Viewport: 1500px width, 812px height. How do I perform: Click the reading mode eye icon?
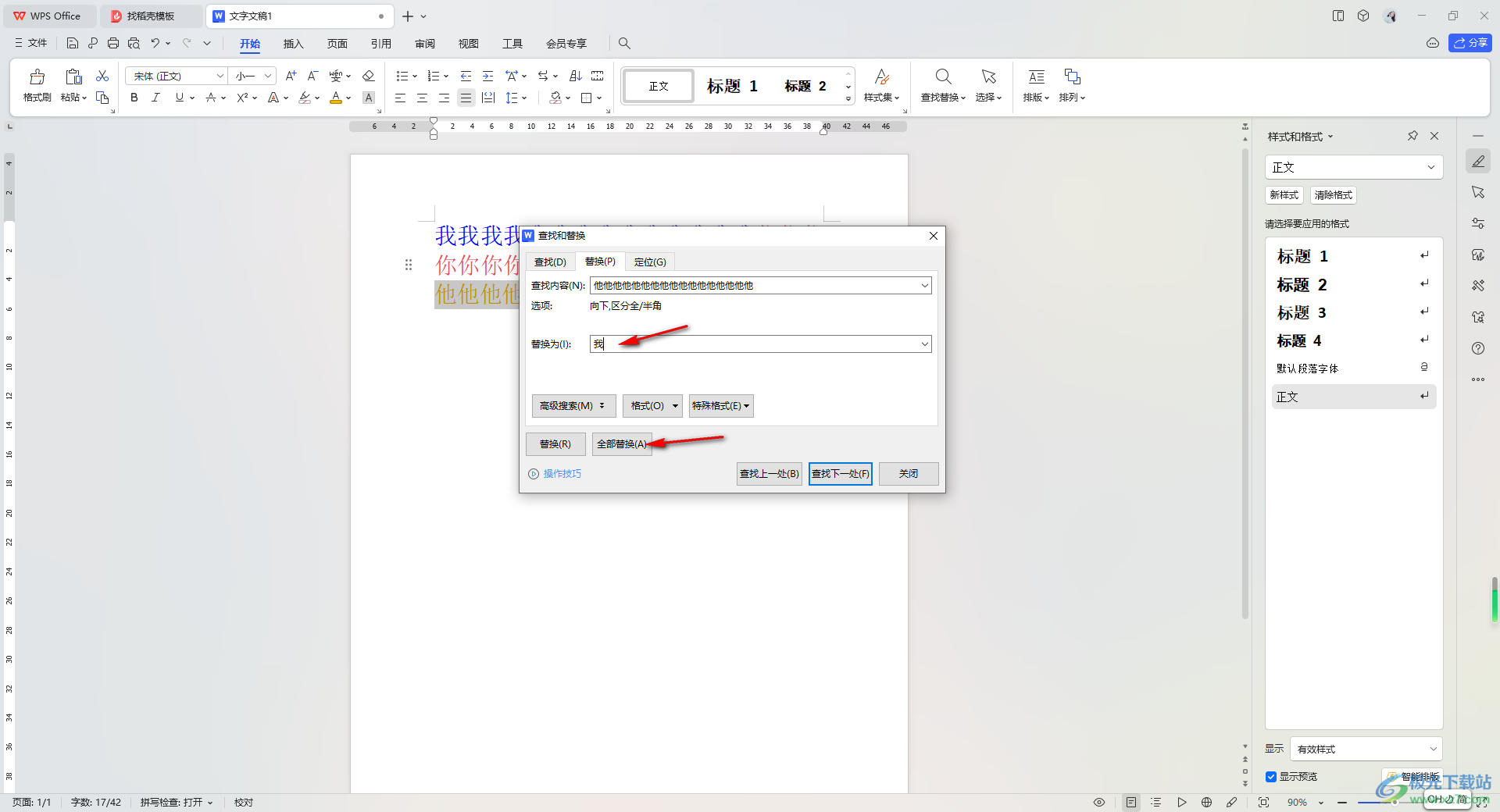click(x=1099, y=802)
